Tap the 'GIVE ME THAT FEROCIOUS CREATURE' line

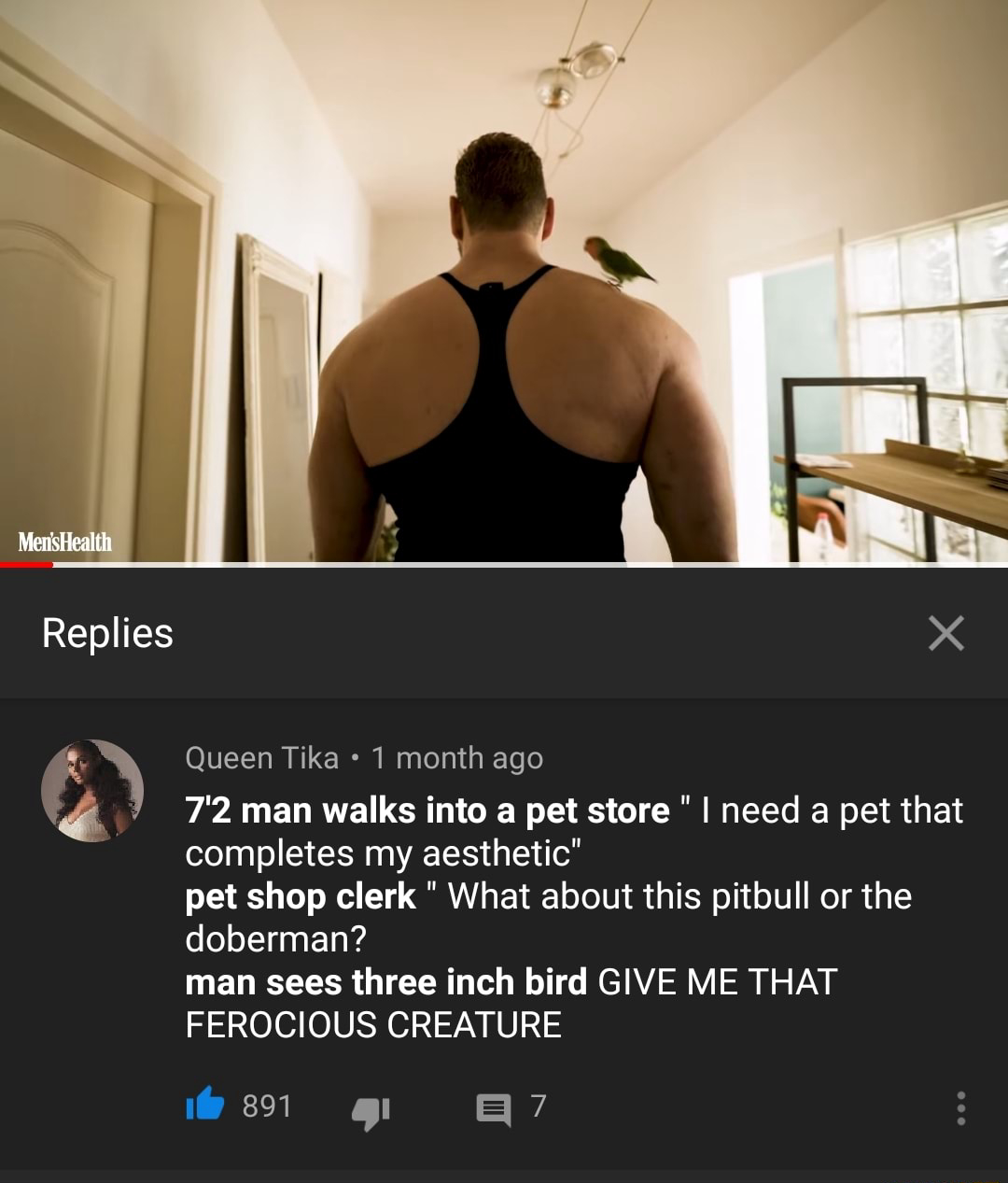coord(511,1004)
